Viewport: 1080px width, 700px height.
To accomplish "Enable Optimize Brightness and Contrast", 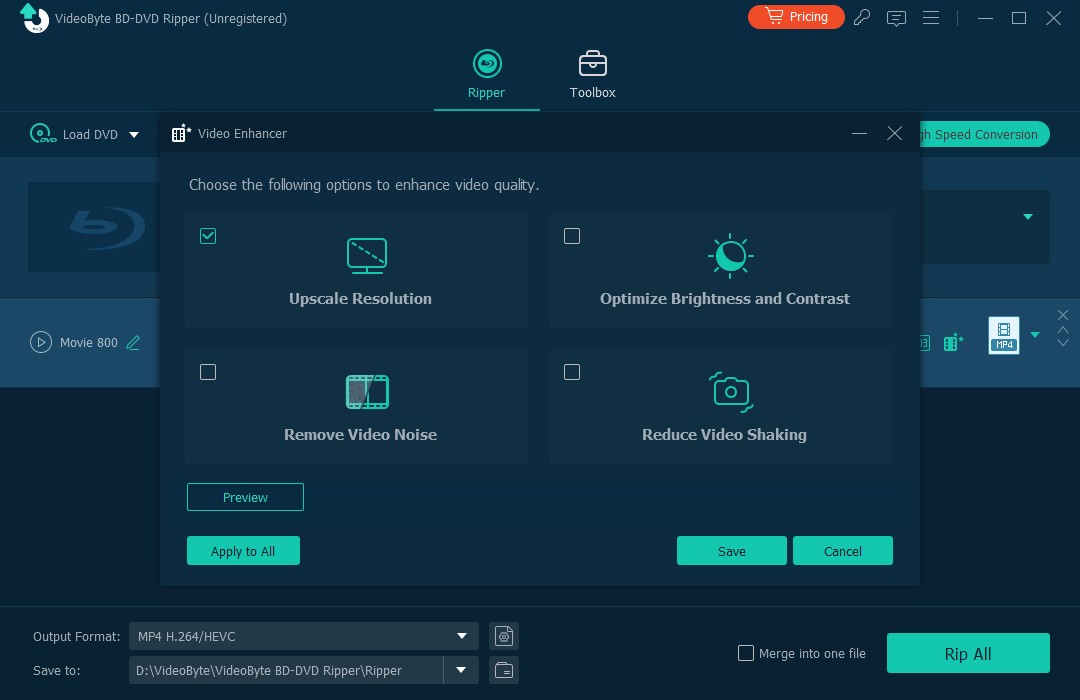I will click(x=572, y=236).
